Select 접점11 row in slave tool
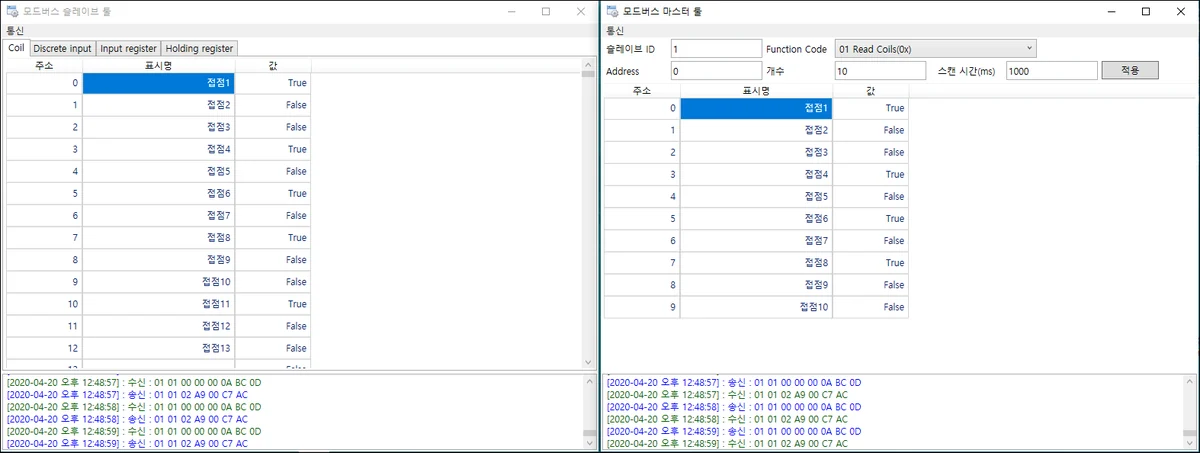This screenshot has height=453, width=1200. pos(159,304)
